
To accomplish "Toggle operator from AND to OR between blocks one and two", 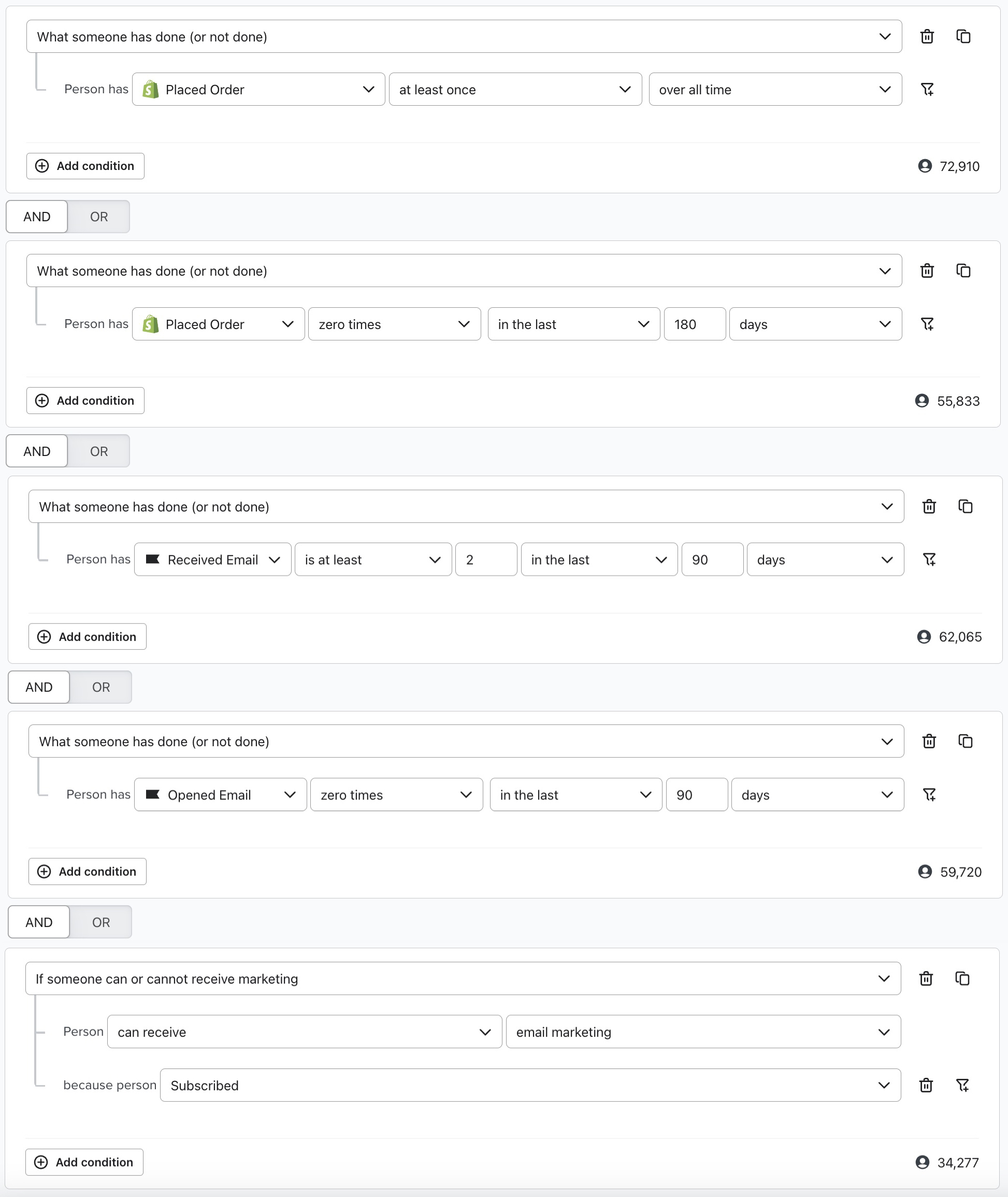I will pos(99,216).
